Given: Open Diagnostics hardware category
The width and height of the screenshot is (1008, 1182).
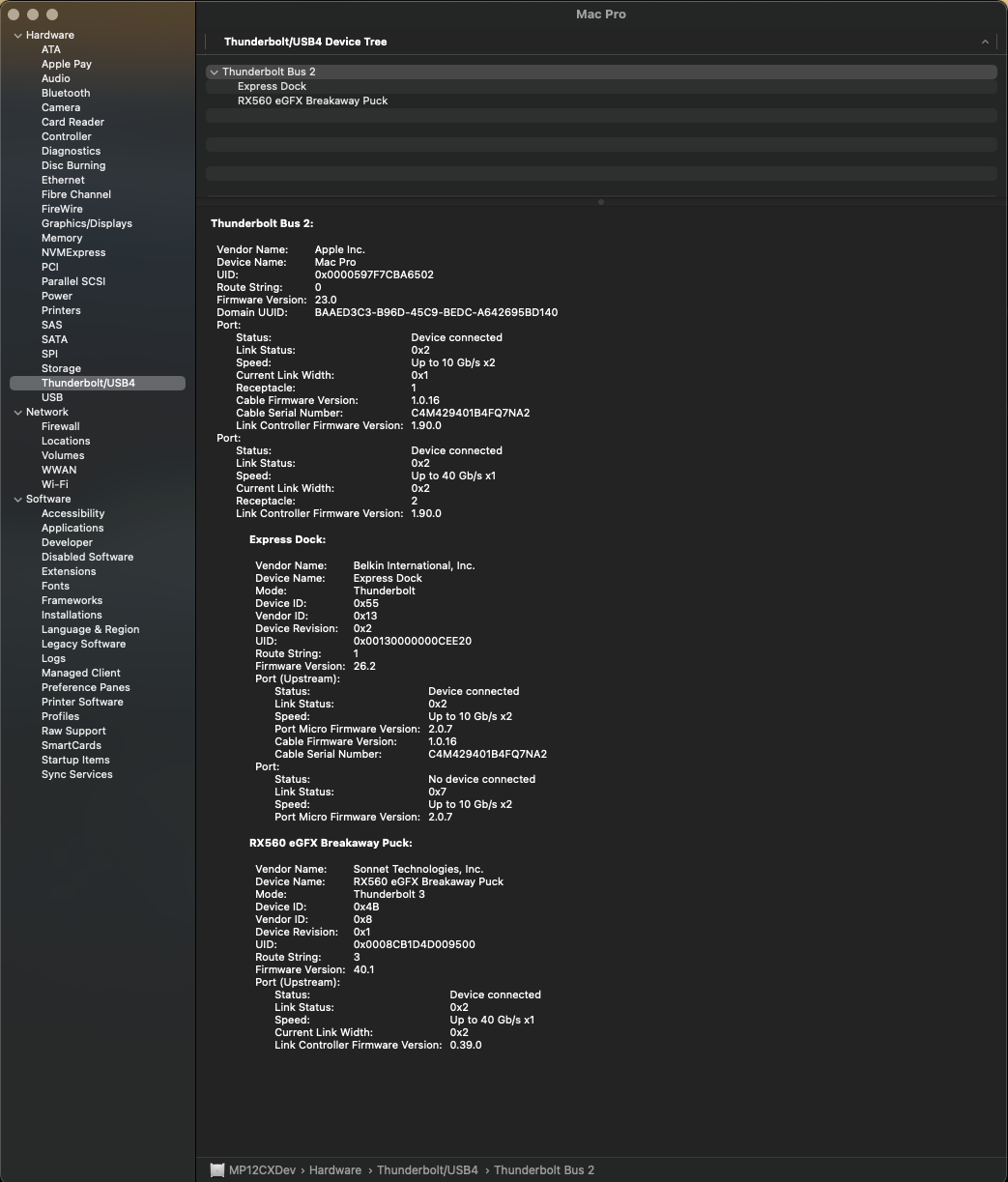Looking at the screenshot, I should point(71,151).
